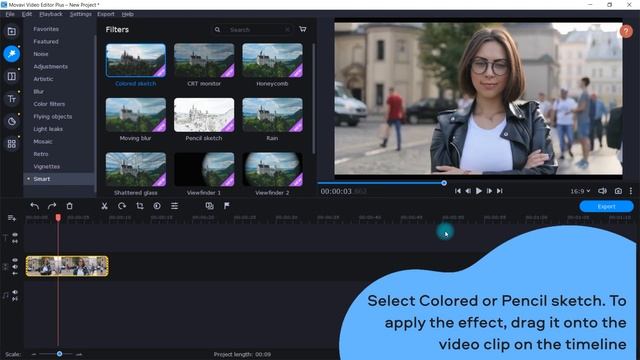Select the CRT monitor filter thumbnail
640x360 pixels.
pyautogui.click(x=204, y=60)
